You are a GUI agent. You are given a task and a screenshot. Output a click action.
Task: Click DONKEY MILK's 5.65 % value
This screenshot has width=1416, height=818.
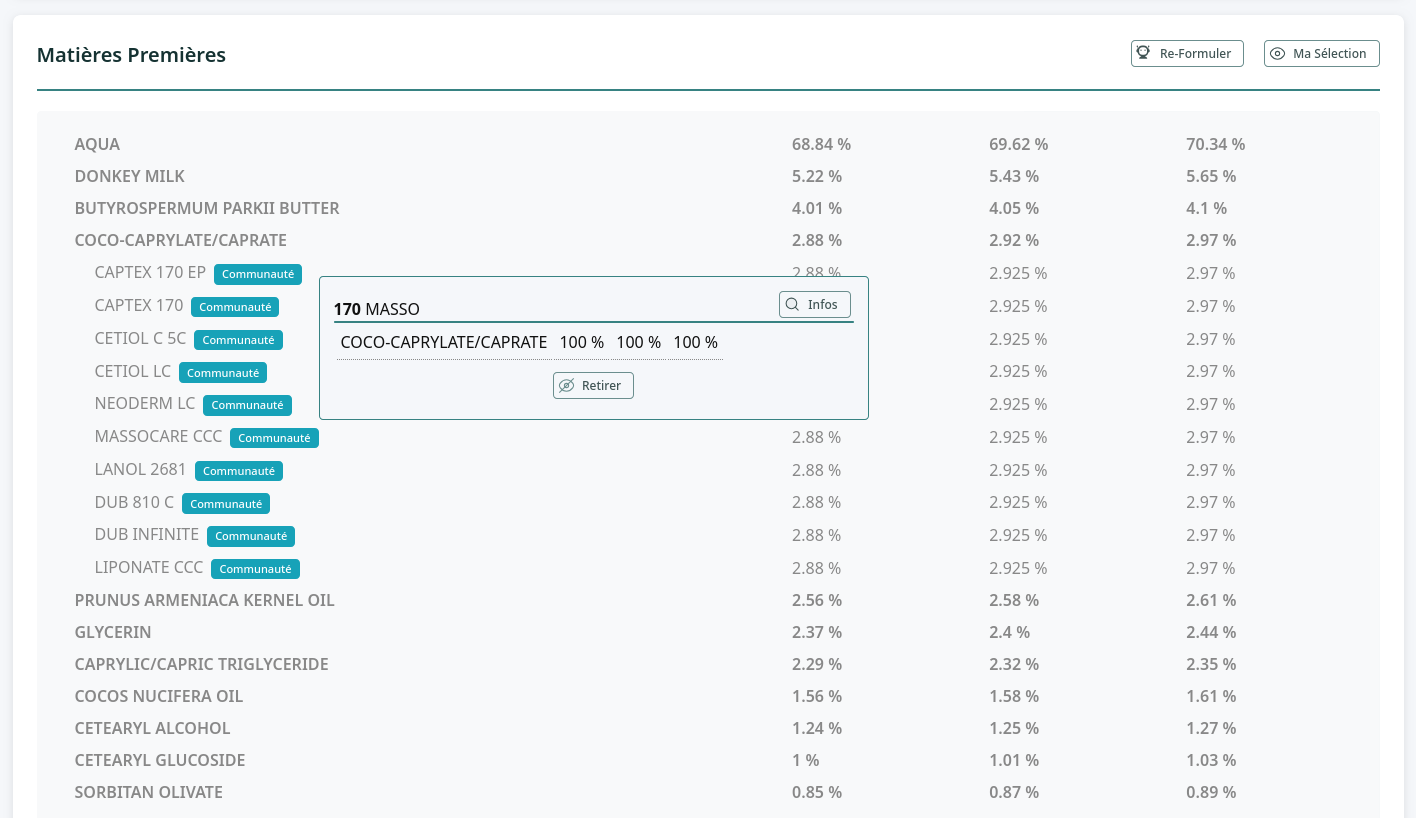coord(1211,176)
